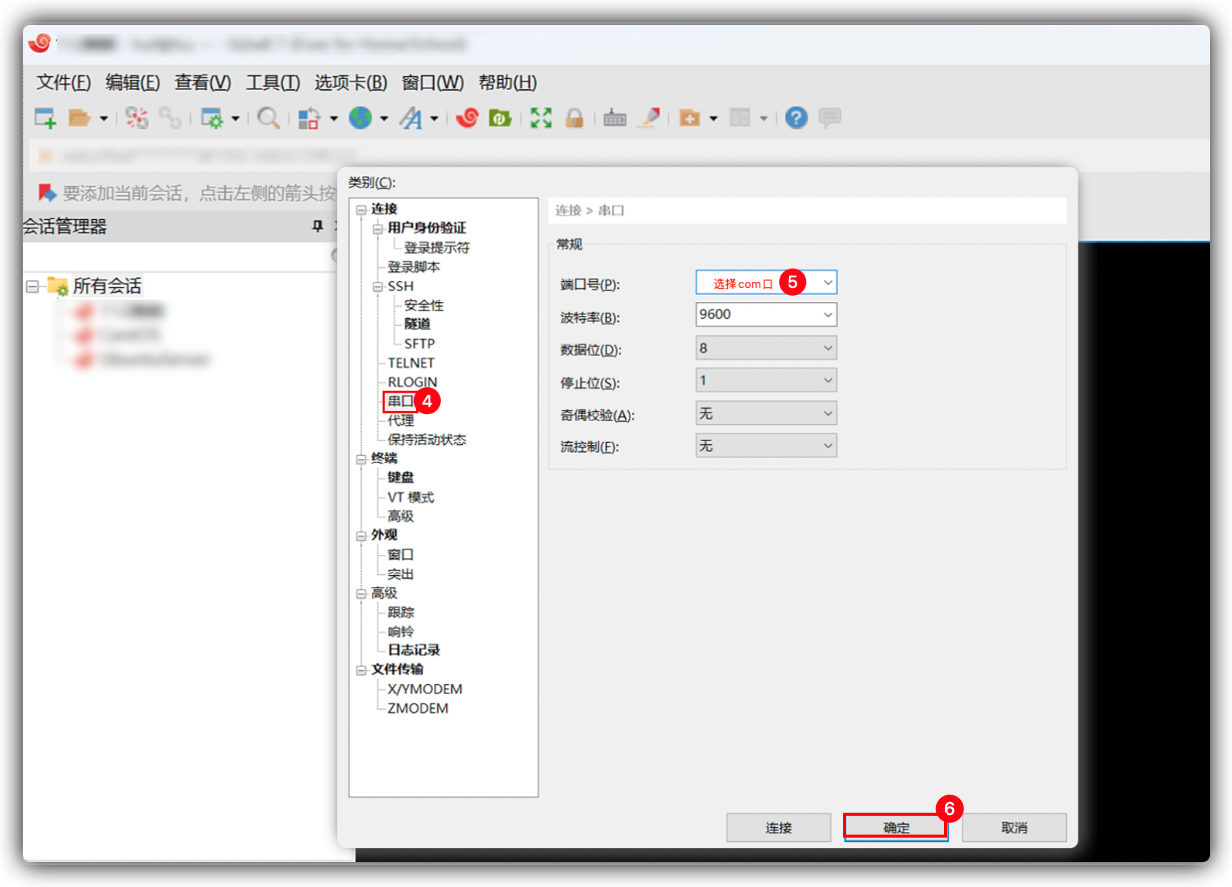Collapse the SSH tree node
This screenshot has width=1232, height=887.
coord(378,286)
